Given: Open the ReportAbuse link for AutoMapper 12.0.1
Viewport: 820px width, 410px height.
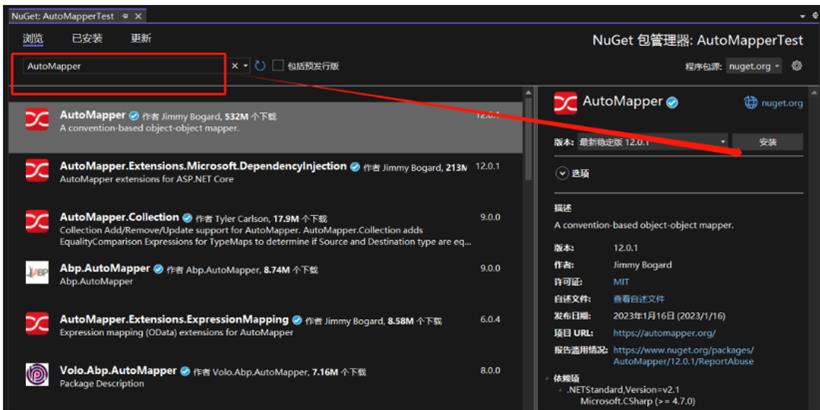Looking at the screenshot, I should [x=684, y=356].
